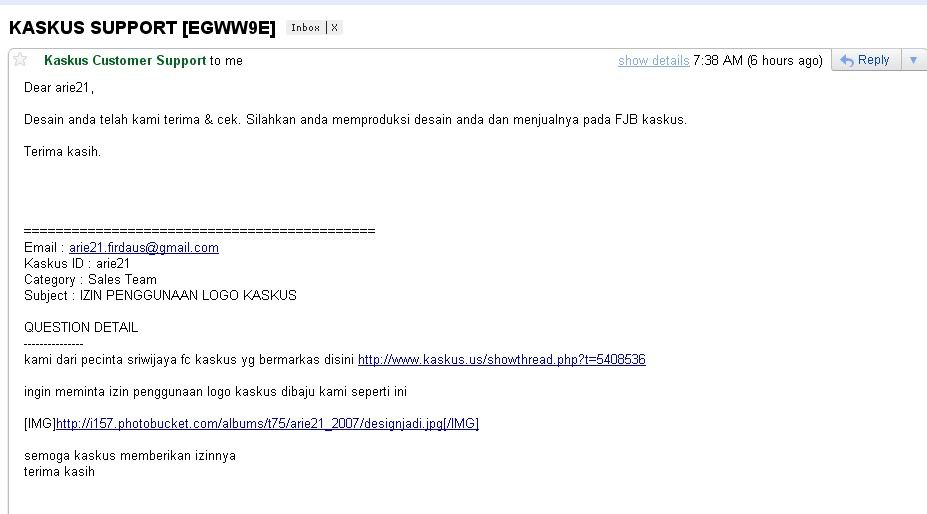
Task: Open the show details link
Action: point(653,60)
